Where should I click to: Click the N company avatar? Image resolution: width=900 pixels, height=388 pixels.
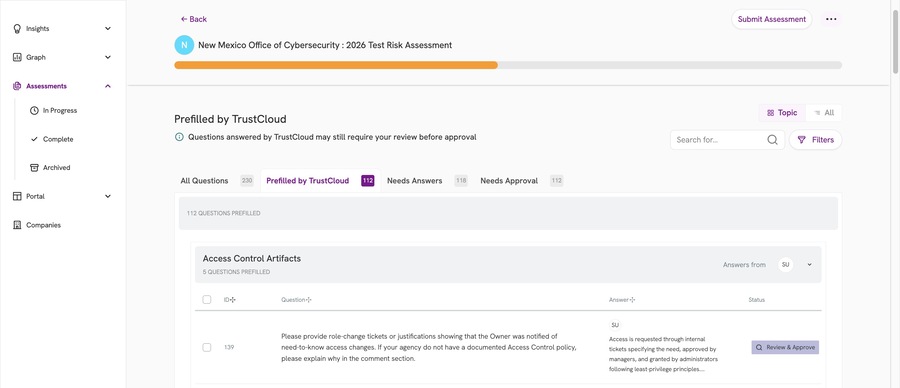point(184,45)
